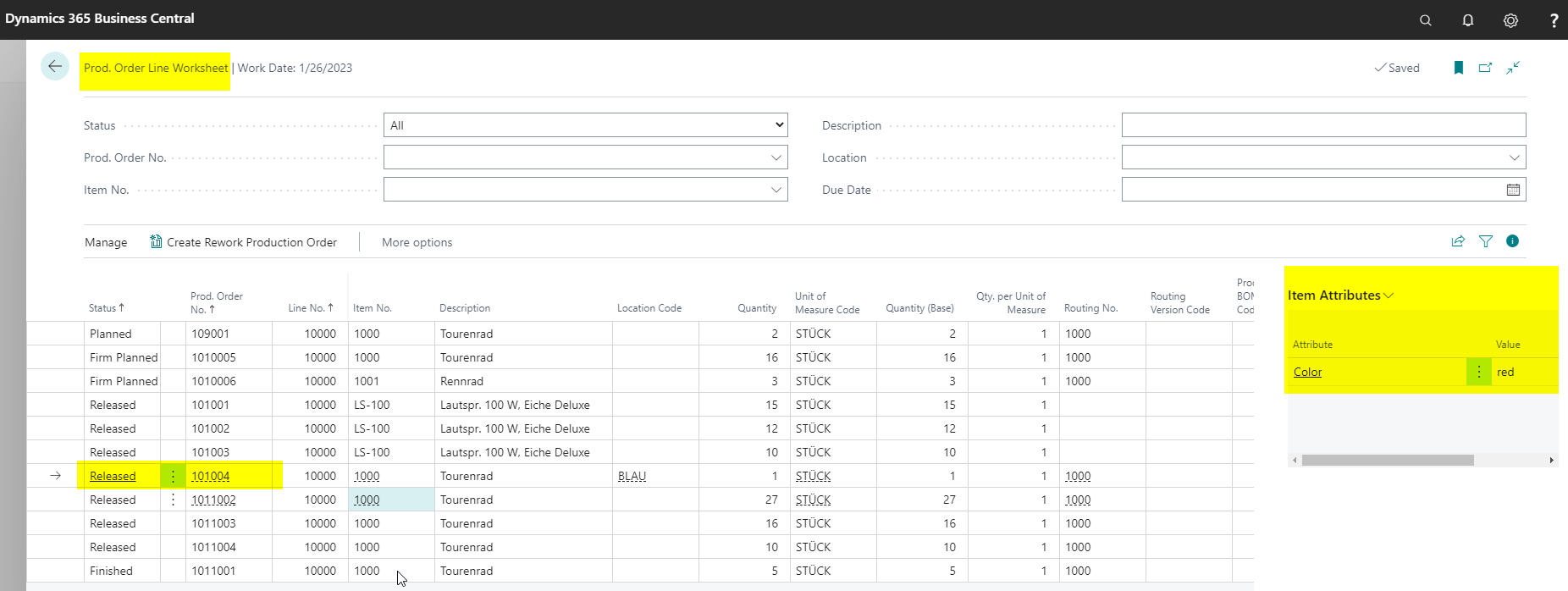This screenshot has width=1568, height=591.
Task: Open the search magnifier icon
Action: coord(1426,20)
